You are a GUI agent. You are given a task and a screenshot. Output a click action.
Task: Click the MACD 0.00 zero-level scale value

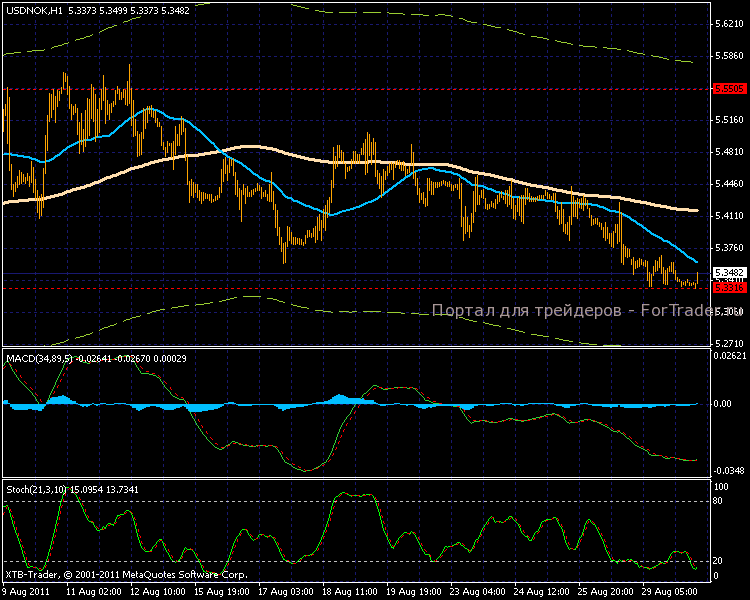pyautogui.click(x=724, y=404)
